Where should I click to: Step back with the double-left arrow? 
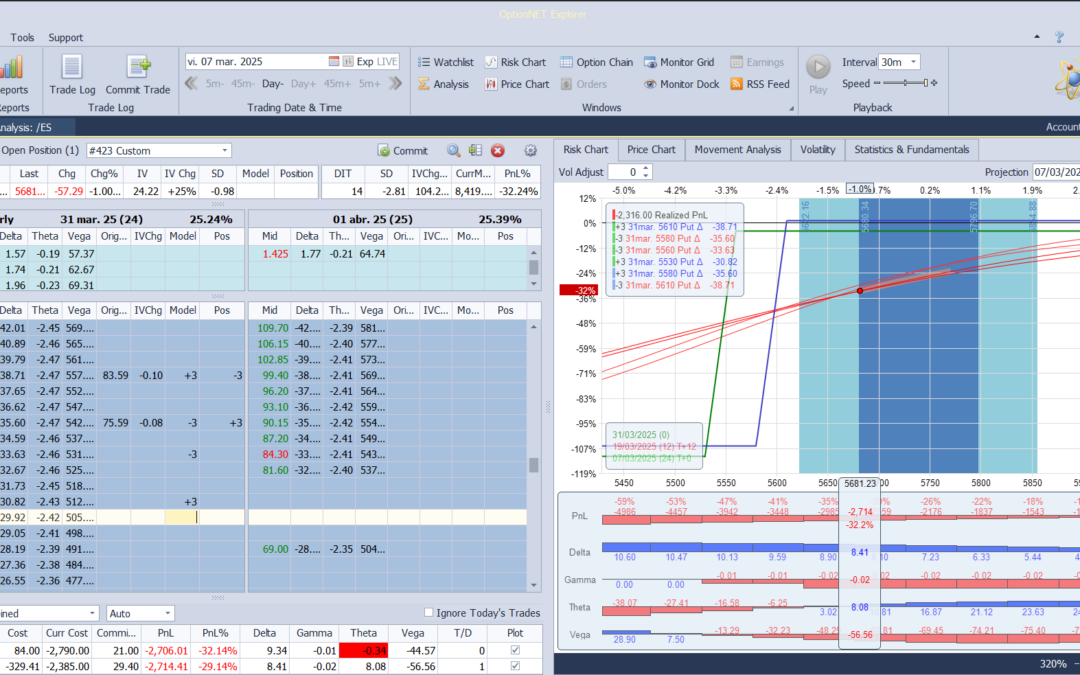click(x=191, y=83)
